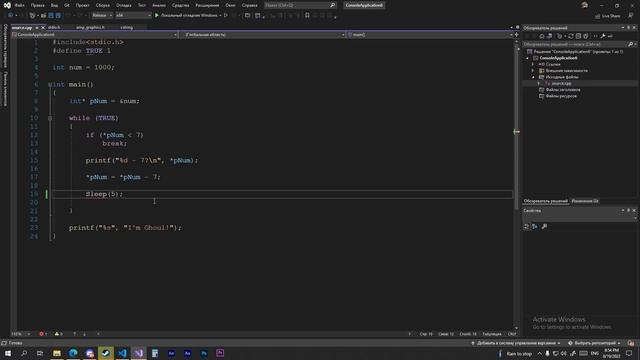Collapse the ConsoleApplication project node
The width and height of the screenshot is (640, 360).
[x=527, y=58]
